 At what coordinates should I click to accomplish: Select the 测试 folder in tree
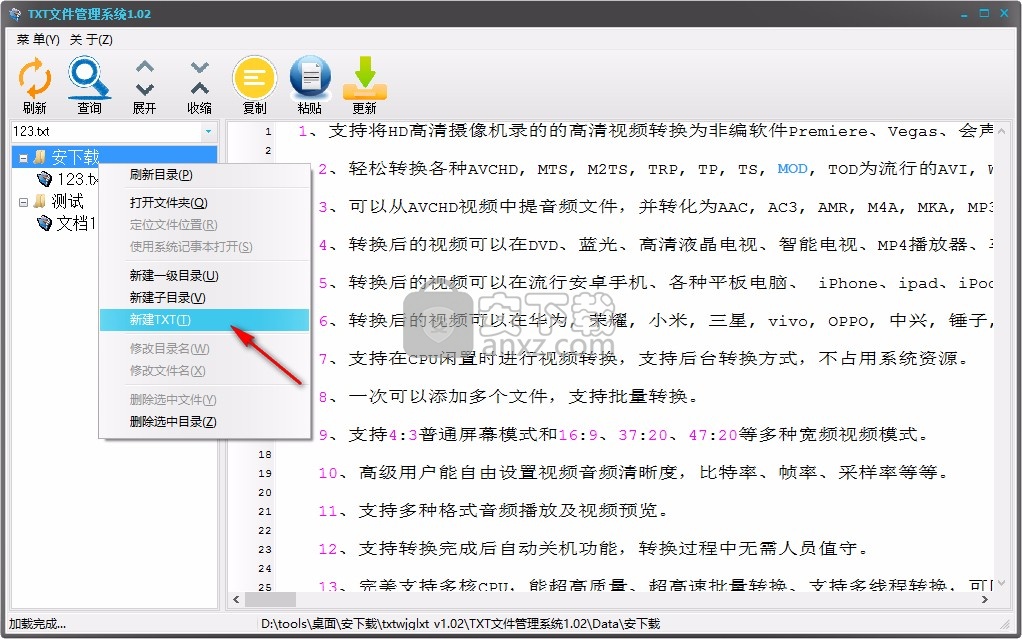pos(67,201)
